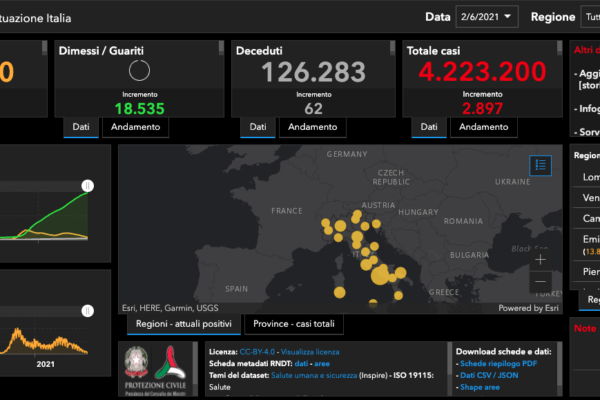Viewport: 600px width, 400px height.
Task: Open the Regione dropdown
Action: (590, 16)
